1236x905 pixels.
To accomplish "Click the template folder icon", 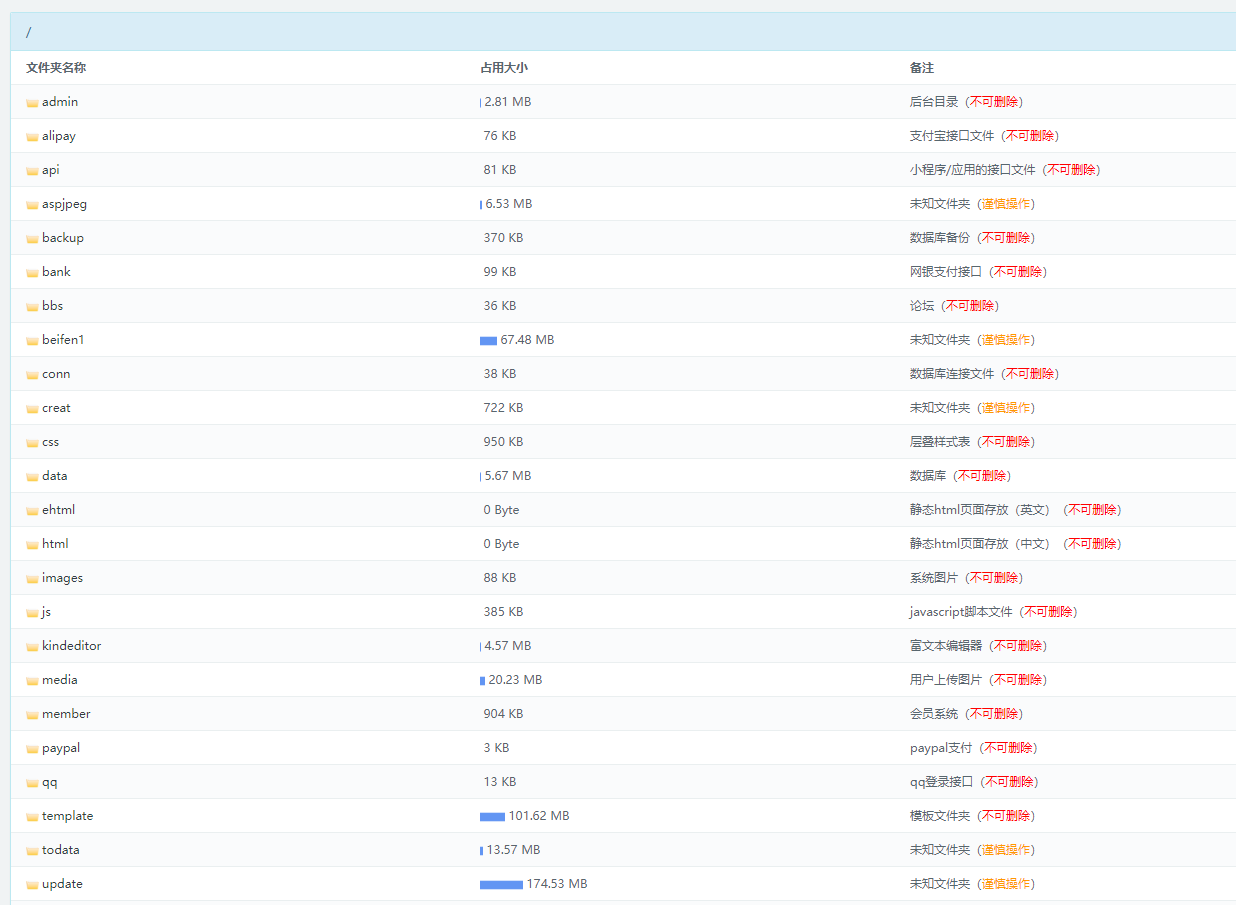I will (32, 817).
